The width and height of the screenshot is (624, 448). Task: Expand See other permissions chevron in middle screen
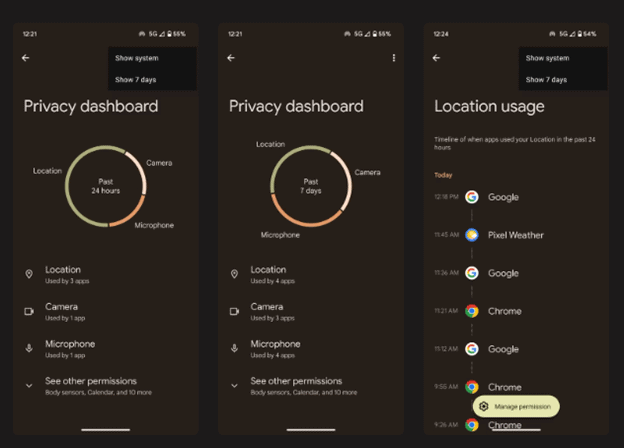point(234,386)
